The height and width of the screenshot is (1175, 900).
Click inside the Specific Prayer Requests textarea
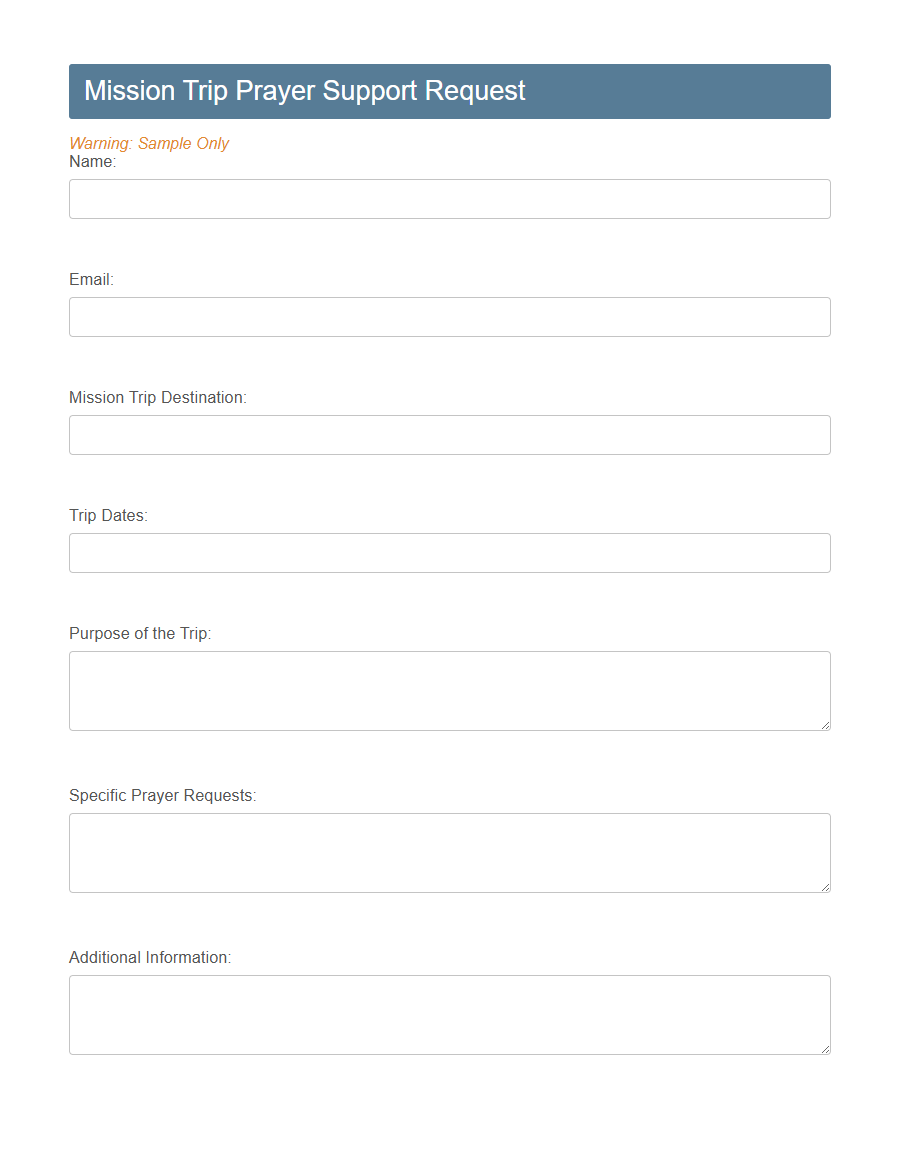pyautogui.click(x=449, y=852)
